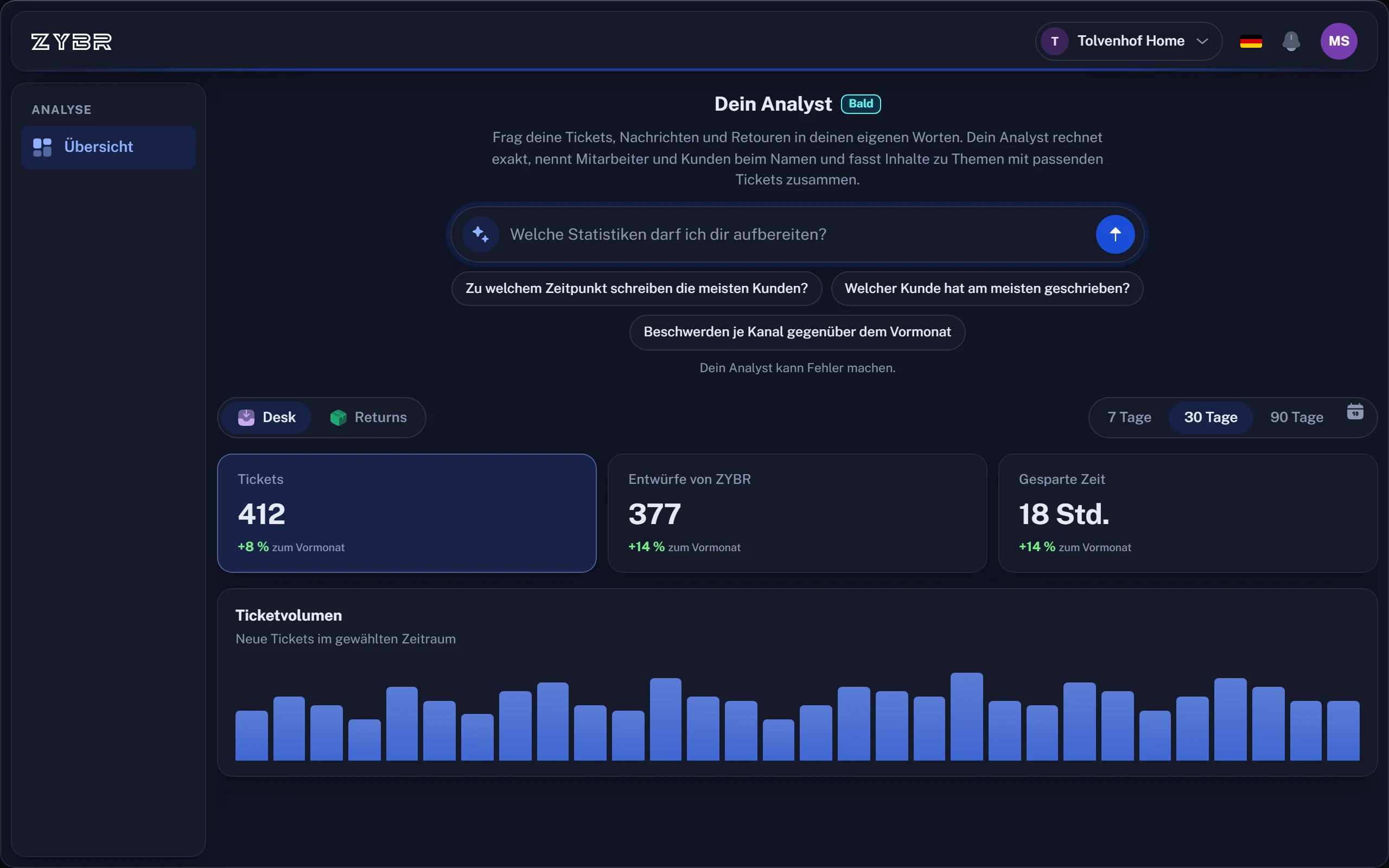Expand the Tolvenhof Home workspace dropdown
The height and width of the screenshot is (868, 1389).
click(1129, 41)
